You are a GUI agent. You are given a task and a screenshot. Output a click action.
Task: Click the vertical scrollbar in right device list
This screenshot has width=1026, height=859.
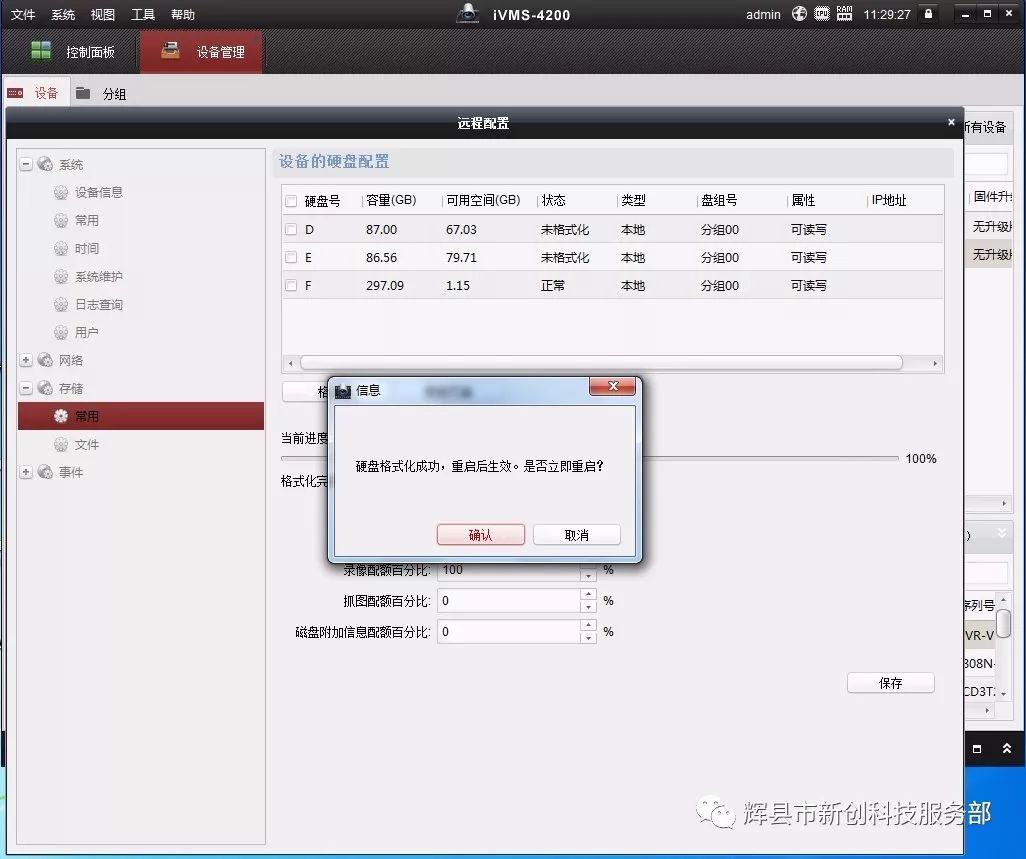(1004, 623)
